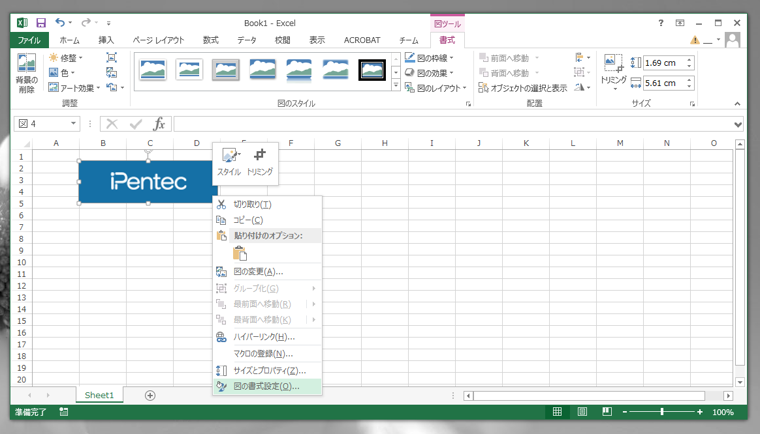Screen dimensions: 760x434
Task: Choose ハイパーリンク(H)... from context menu
Action: click(267, 337)
